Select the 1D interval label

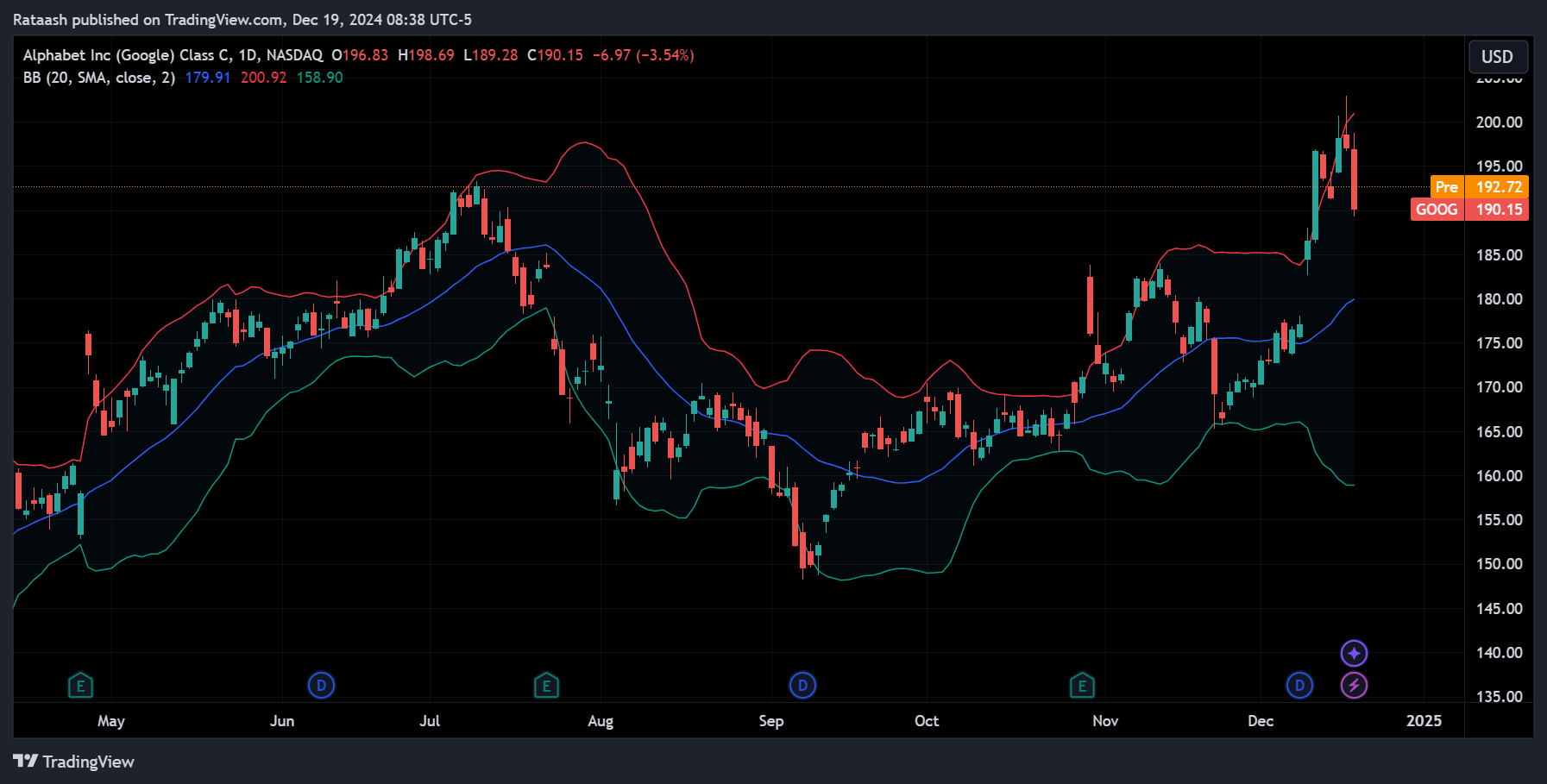point(248,55)
